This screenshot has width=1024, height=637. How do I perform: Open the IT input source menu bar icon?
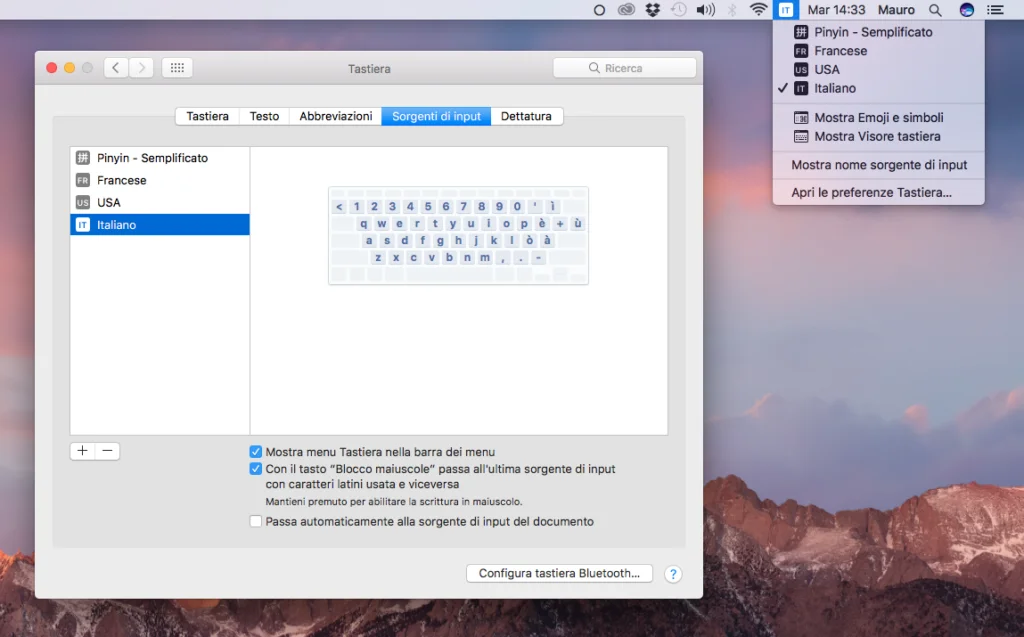(786, 10)
